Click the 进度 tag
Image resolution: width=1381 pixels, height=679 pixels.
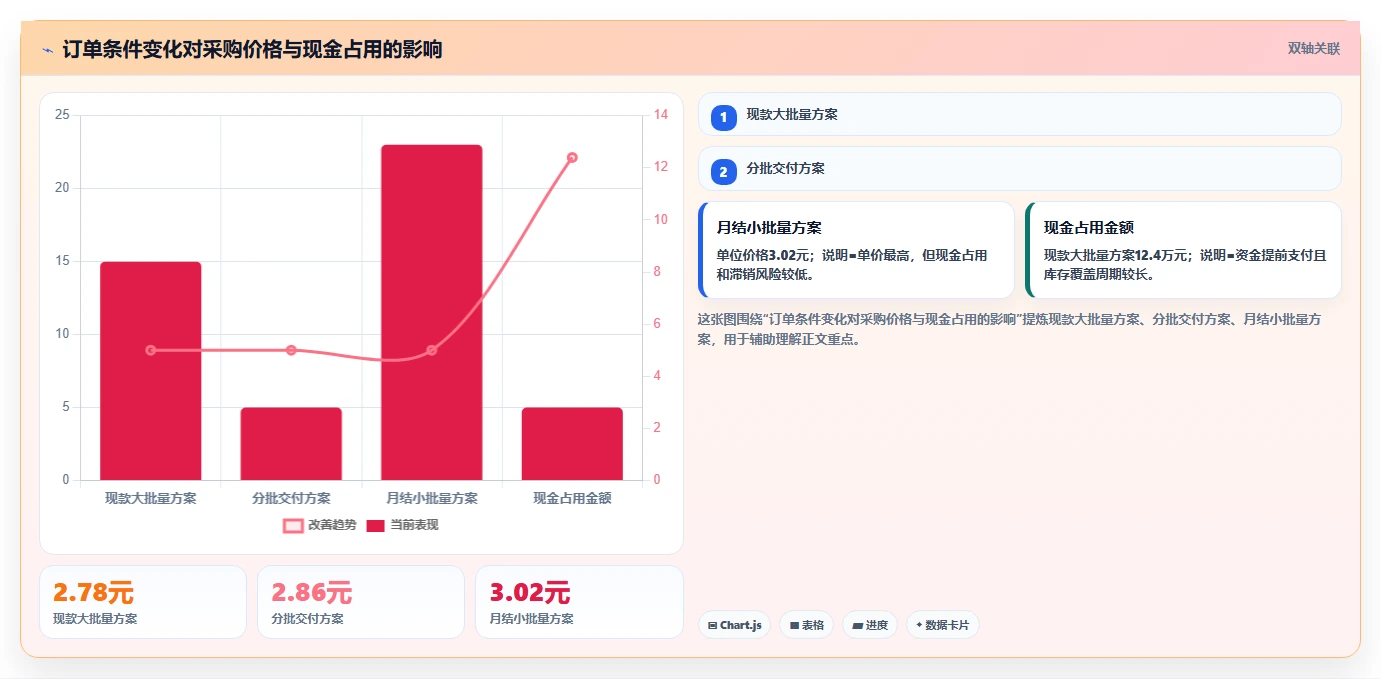coord(870,625)
